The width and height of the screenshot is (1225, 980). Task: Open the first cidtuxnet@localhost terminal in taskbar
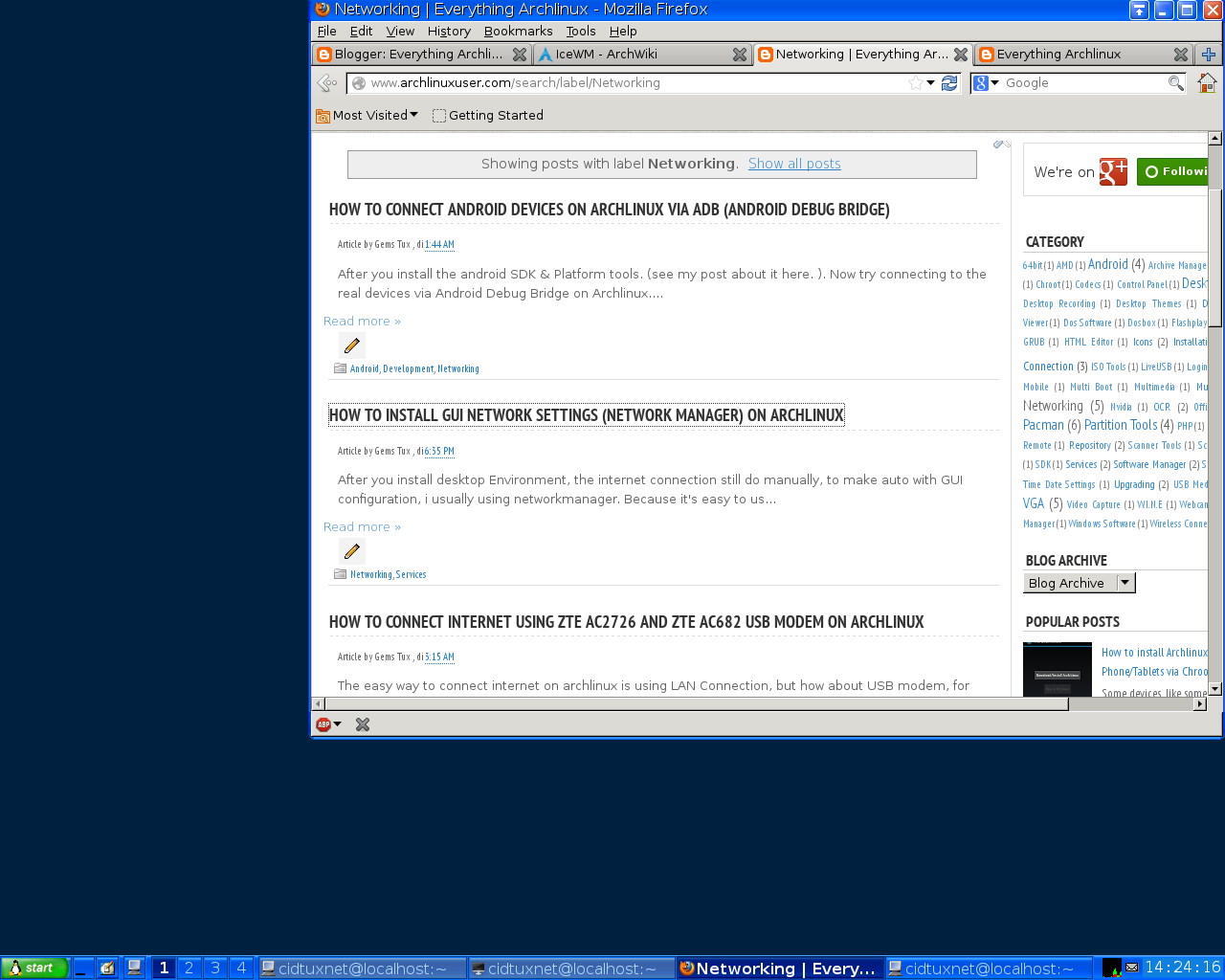coord(362,968)
